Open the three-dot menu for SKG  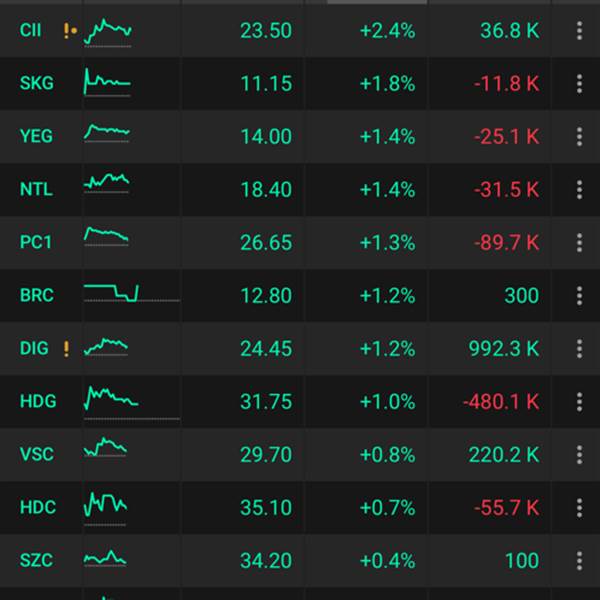[579, 83]
